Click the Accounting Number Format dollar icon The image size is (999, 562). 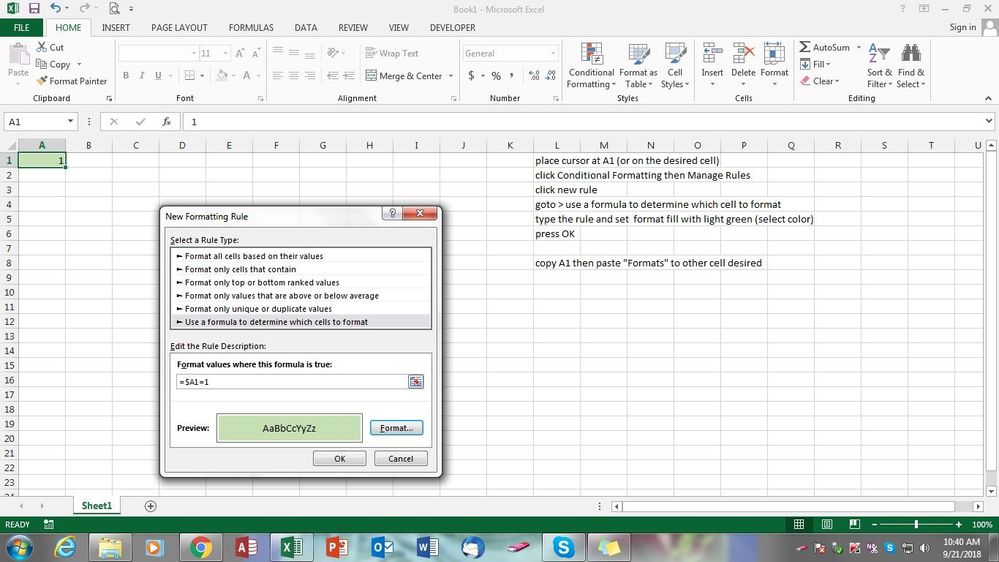coord(471,76)
